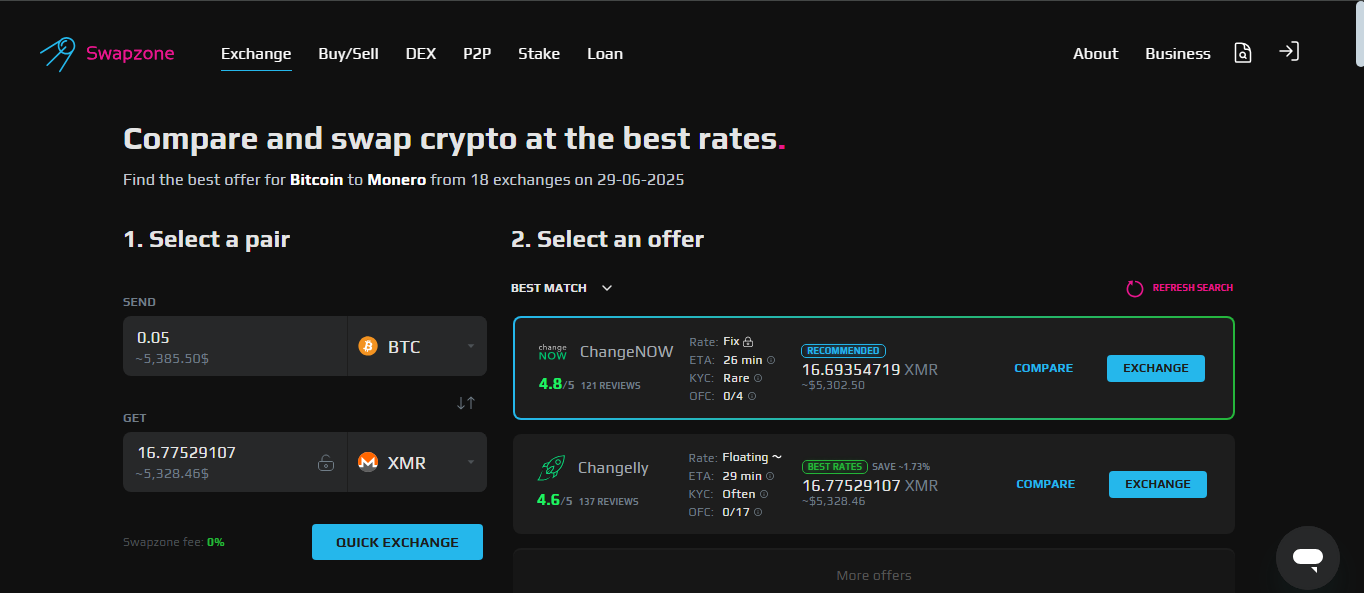Click the Monero coin icon

pos(368,462)
